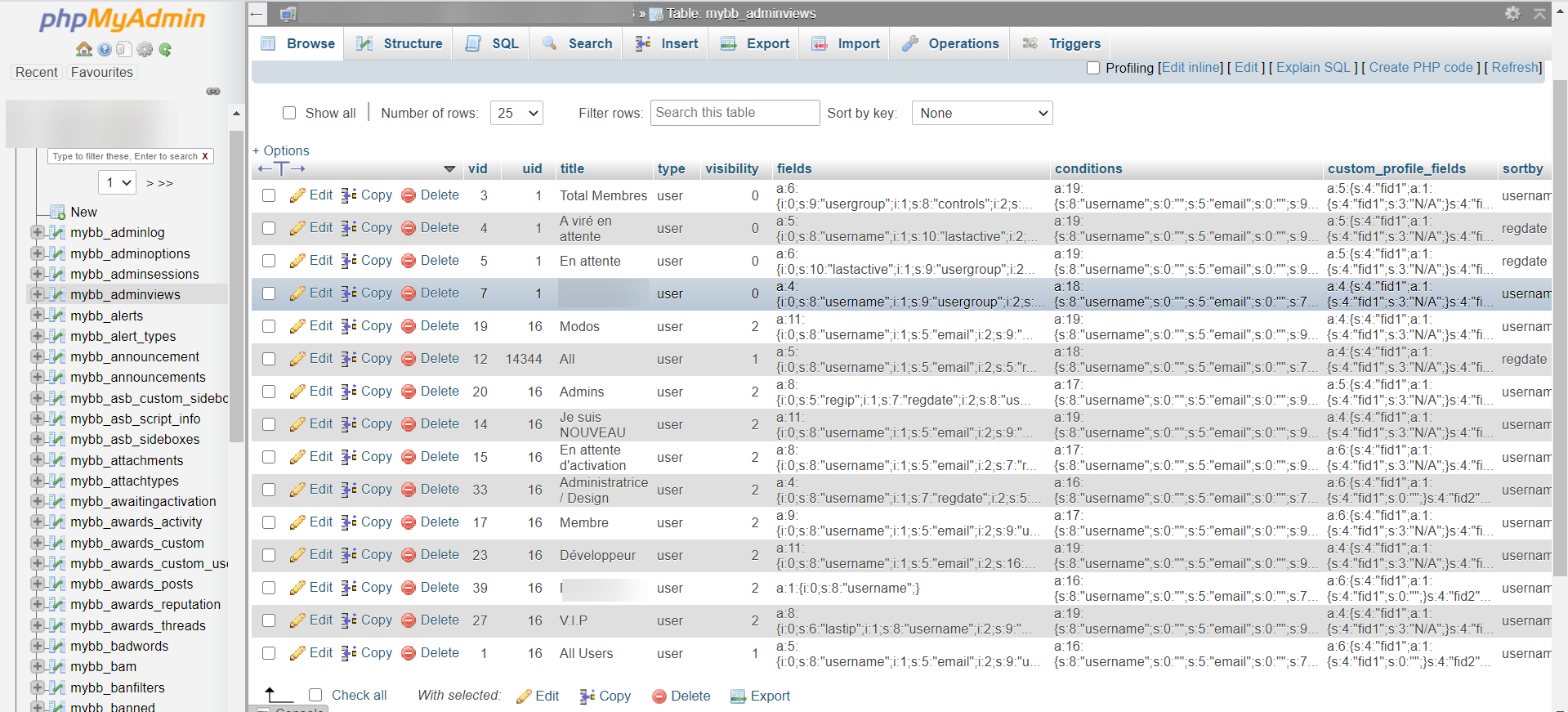Open the Sort by key dropdown
The image size is (1568, 712).
tap(982, 113)
